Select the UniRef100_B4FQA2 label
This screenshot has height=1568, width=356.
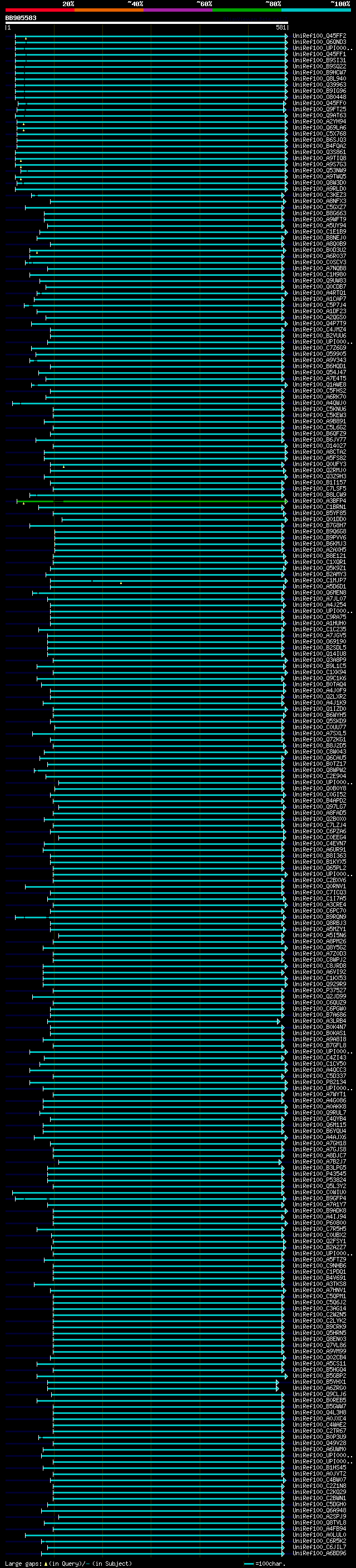319,146
